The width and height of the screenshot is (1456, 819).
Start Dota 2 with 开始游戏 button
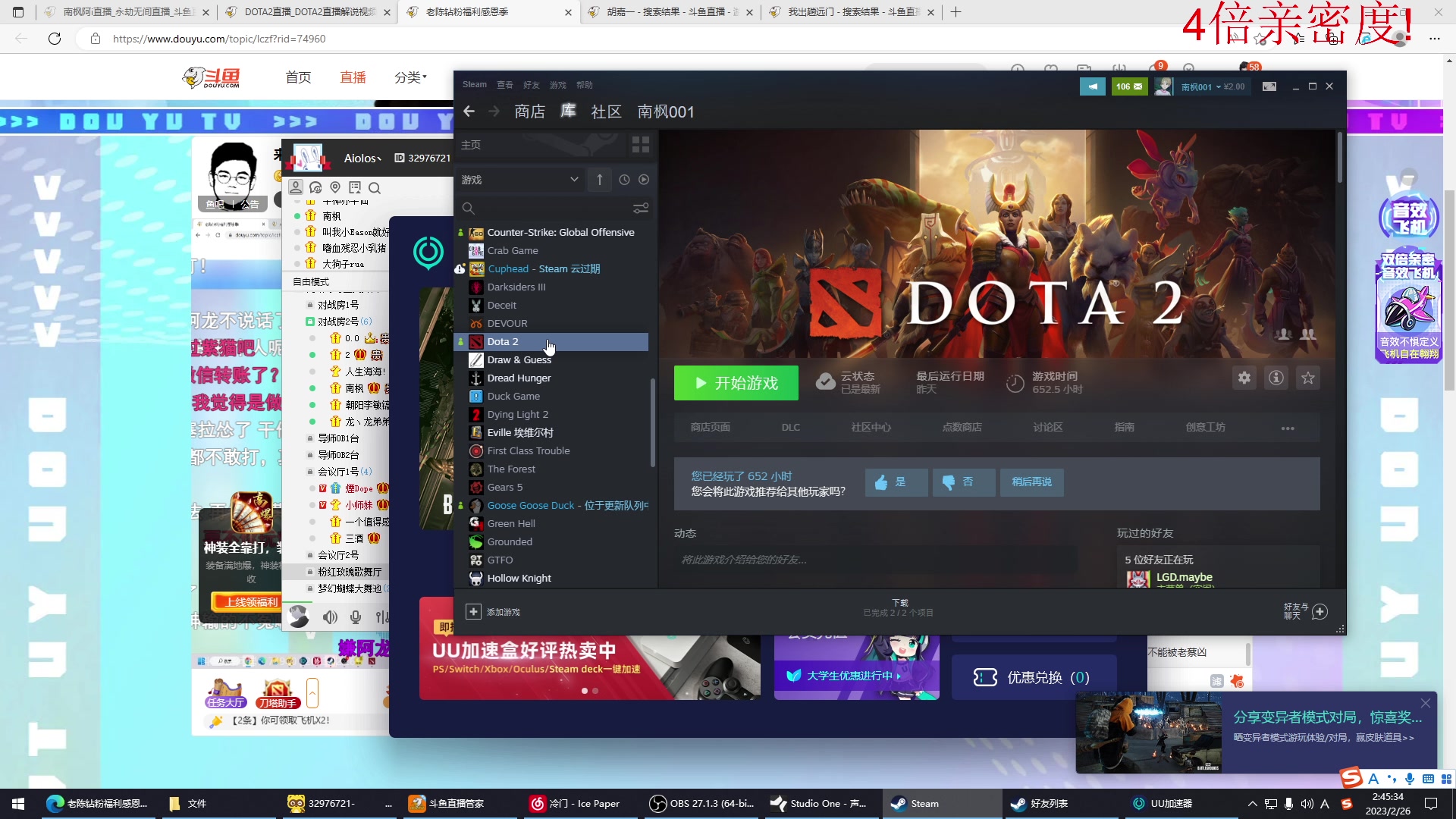[736, 383]
